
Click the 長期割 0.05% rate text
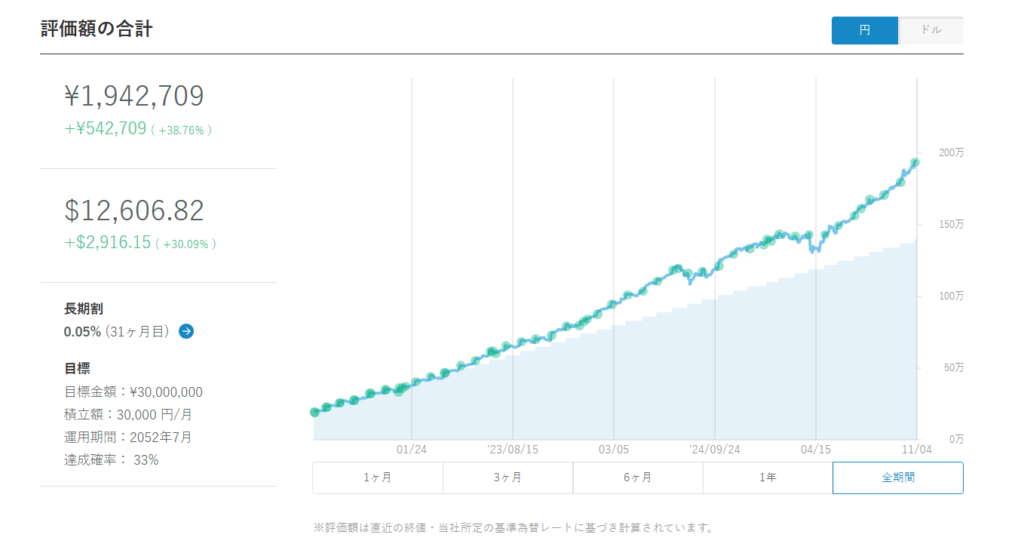[x=83, y=331]
